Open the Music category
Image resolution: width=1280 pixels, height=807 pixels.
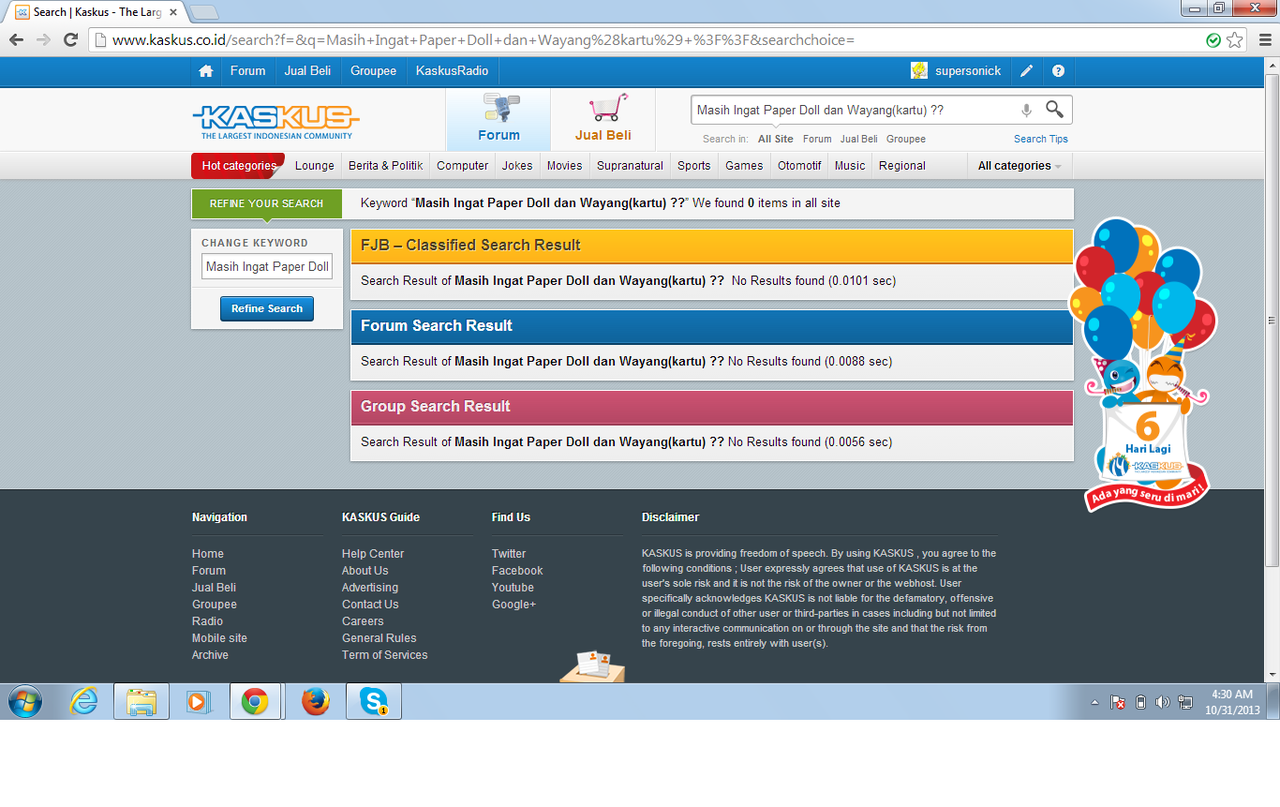pyautogui.click(x=850, y=166)
